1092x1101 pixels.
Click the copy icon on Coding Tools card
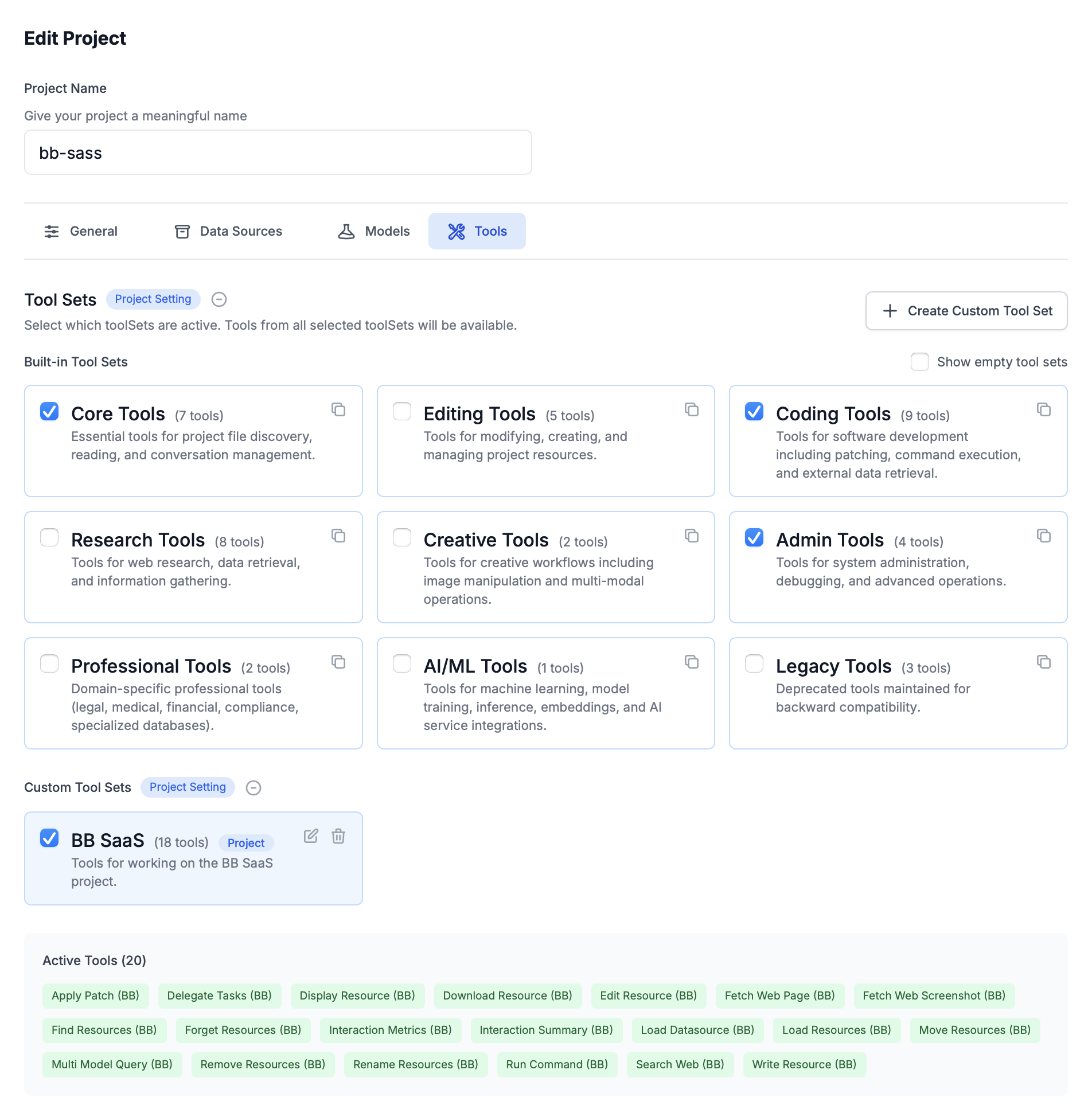click(x=1044, y=409)
